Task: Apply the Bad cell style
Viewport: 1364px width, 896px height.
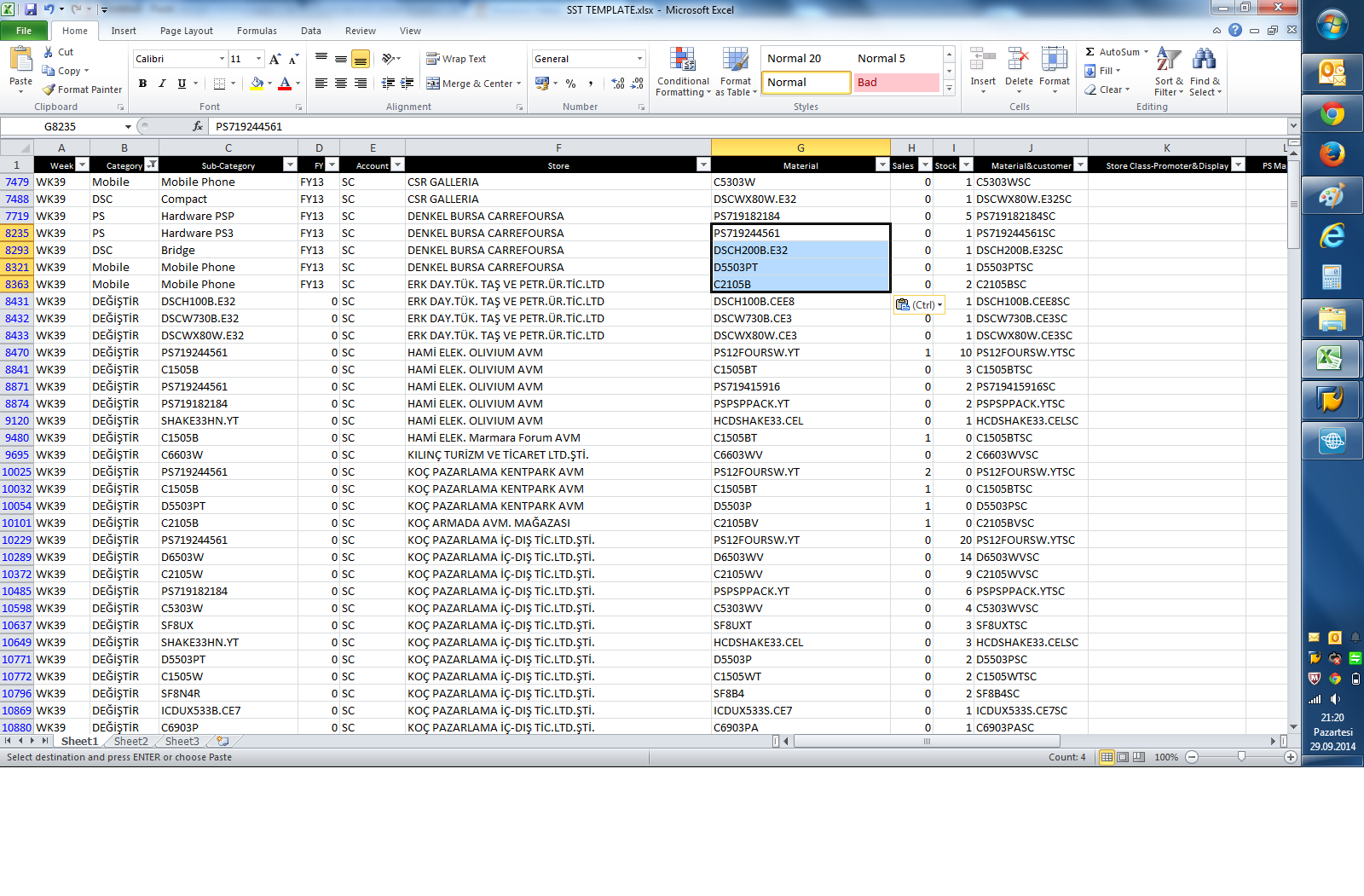Action: pyautogui.click(x=897, y=83)
